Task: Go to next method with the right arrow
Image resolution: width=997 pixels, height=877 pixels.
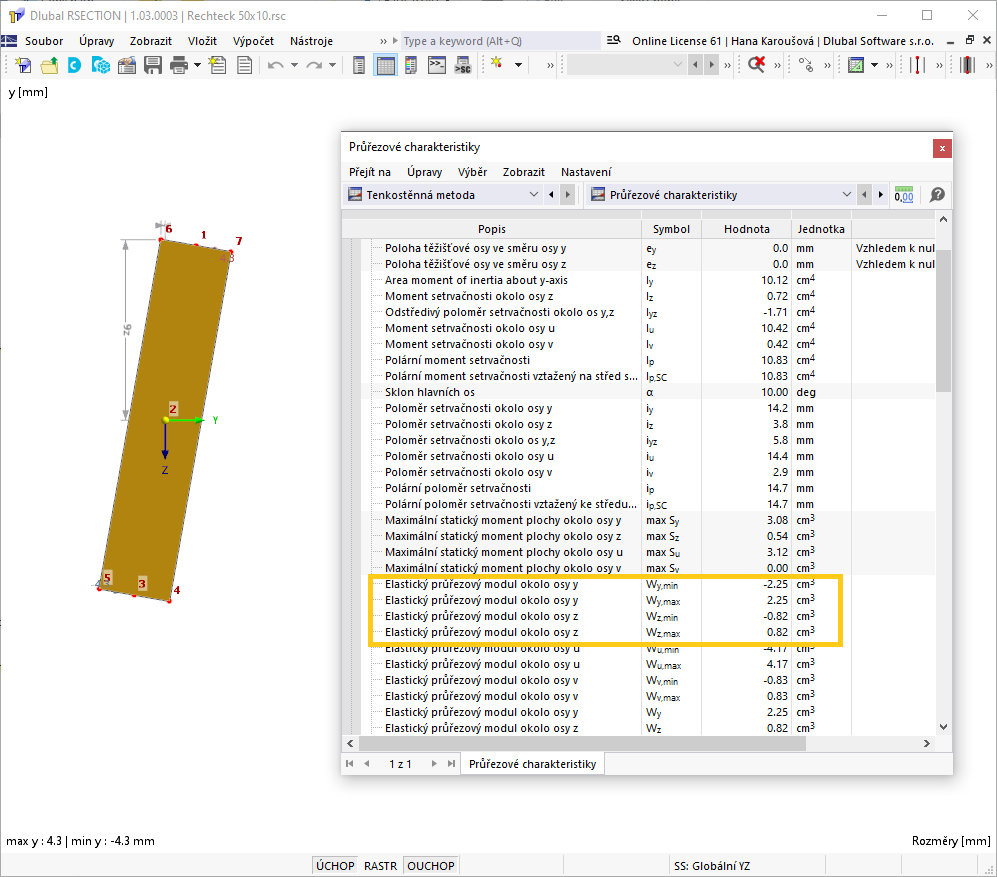Action: click(x=568, y=195)
